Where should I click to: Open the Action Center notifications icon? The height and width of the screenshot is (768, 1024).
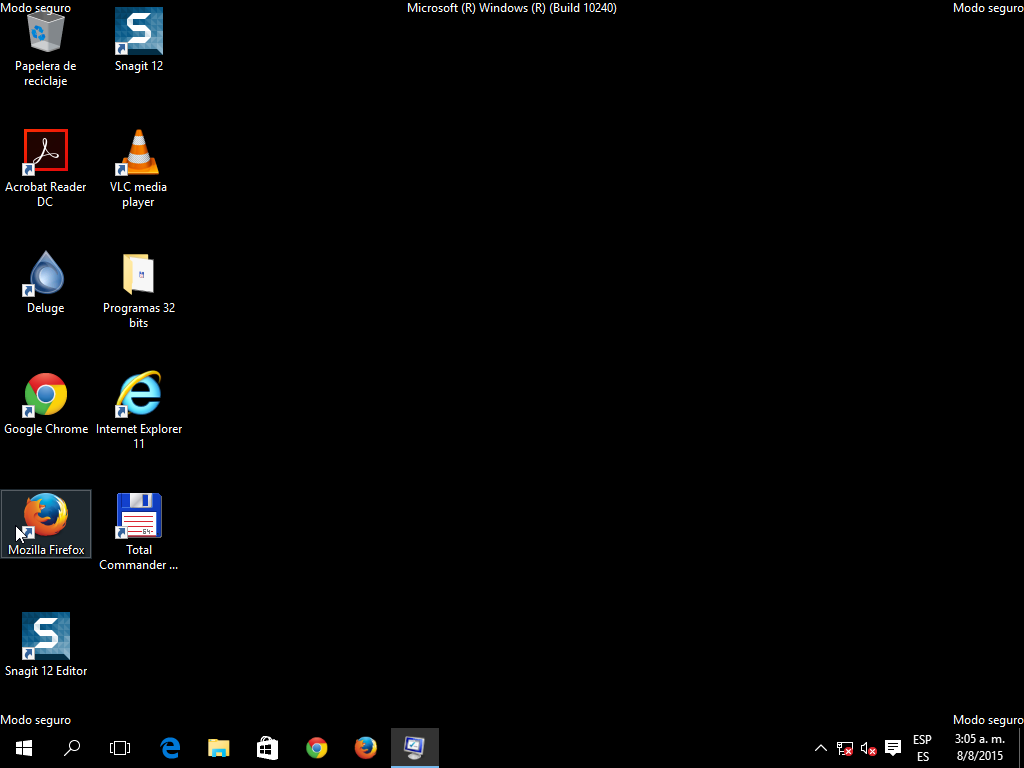[893, 748]
